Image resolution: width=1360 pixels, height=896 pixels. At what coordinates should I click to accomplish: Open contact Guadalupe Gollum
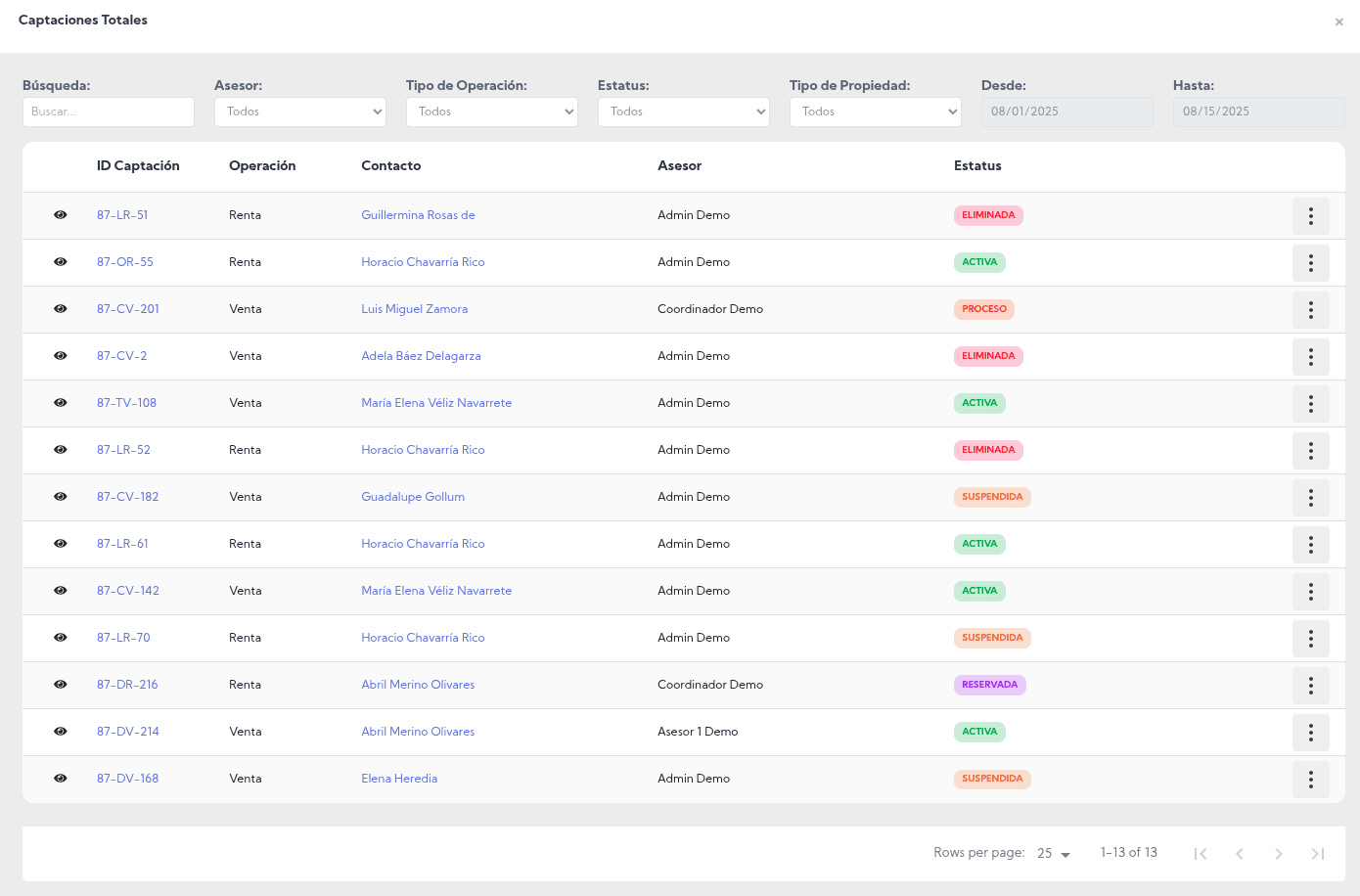point(413,497)
